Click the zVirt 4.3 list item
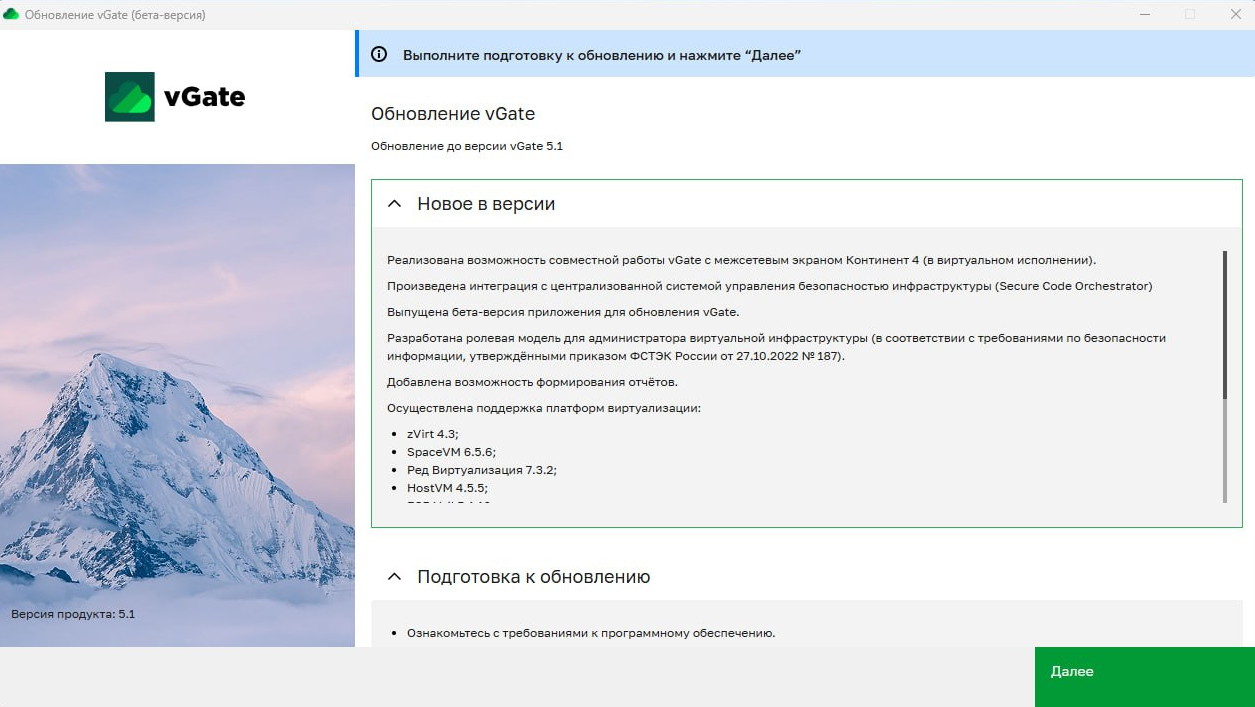The image size is (1255, 707). point(432,434)
